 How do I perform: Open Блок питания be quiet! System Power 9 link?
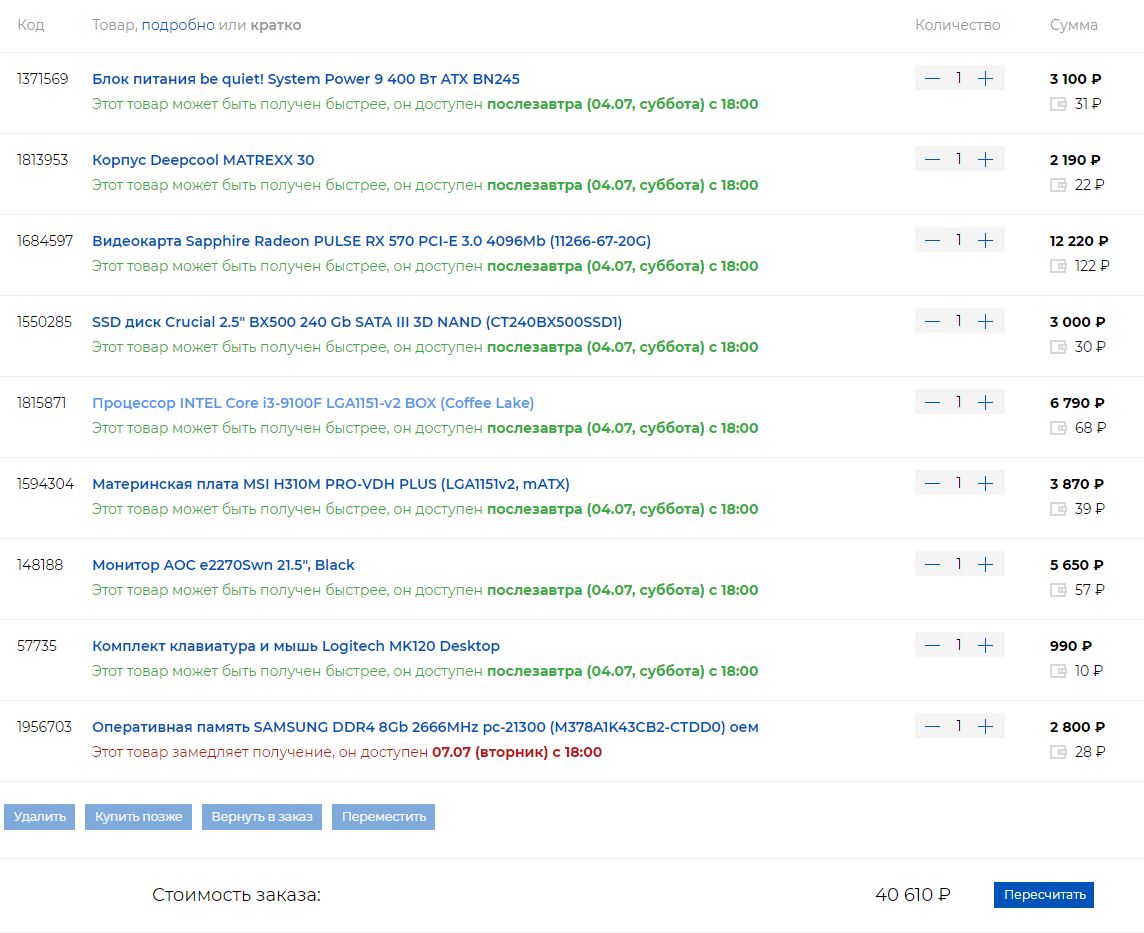(x=306, y=79)
